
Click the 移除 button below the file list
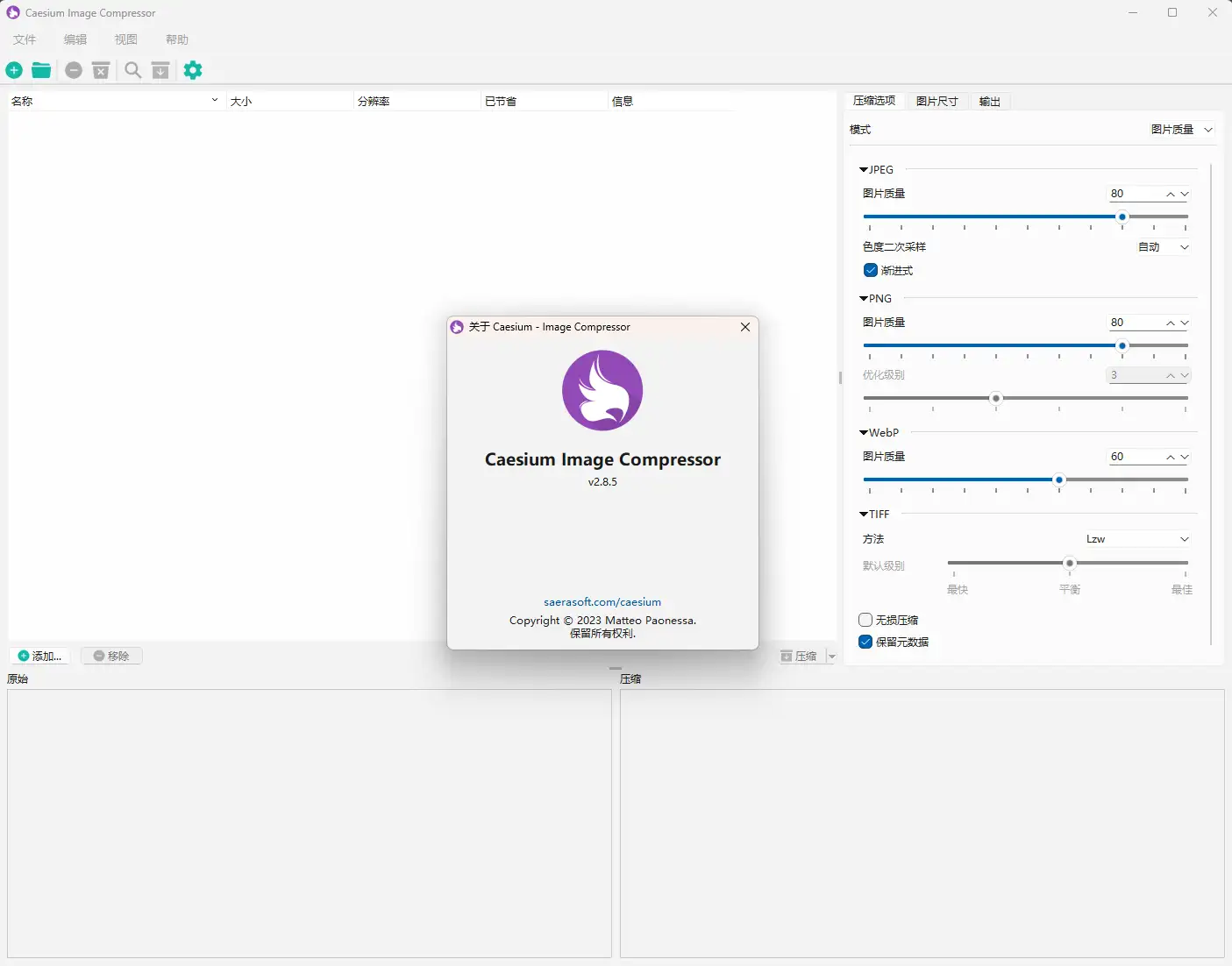click(x=111, y=656)
